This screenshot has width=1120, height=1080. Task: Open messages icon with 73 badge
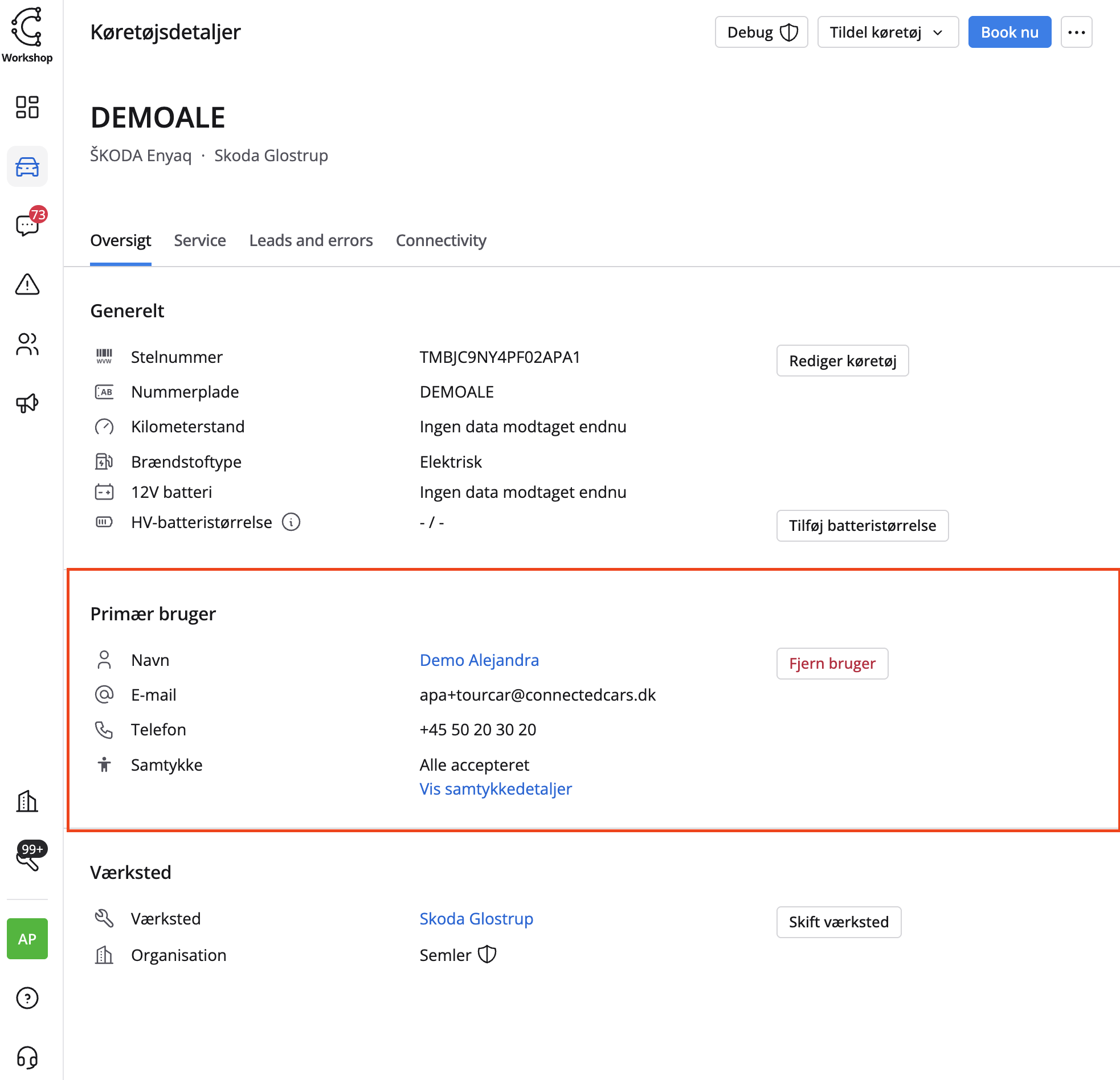(x=27, y=225)
